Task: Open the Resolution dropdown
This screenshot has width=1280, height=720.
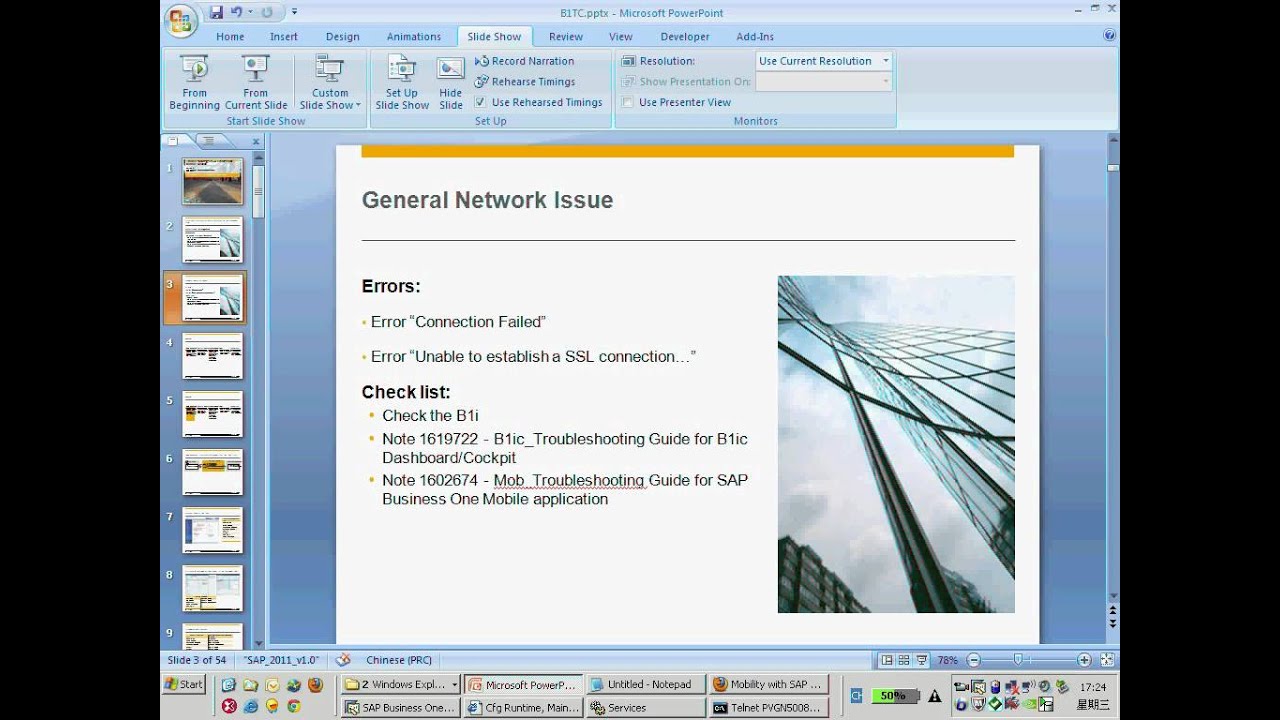Action: [x=885, y=61]
